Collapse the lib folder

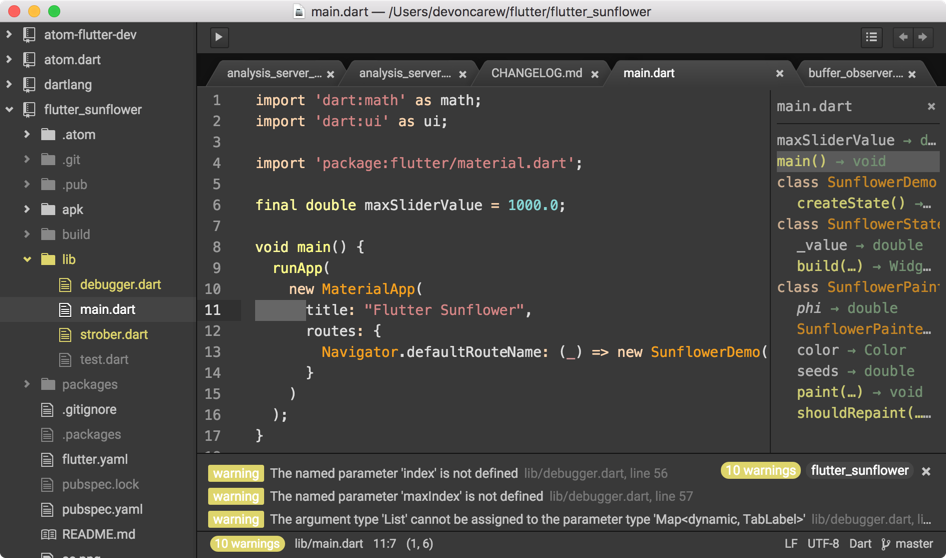click(x=27, y=259)
